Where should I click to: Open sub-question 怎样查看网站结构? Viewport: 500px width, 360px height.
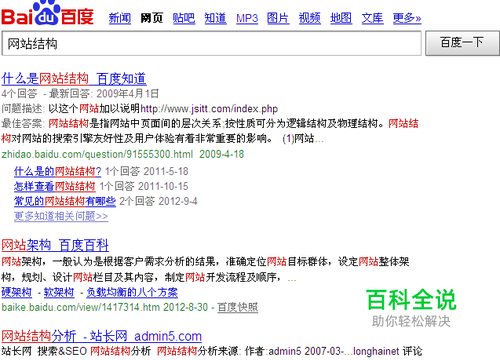[x=55, y=186]
